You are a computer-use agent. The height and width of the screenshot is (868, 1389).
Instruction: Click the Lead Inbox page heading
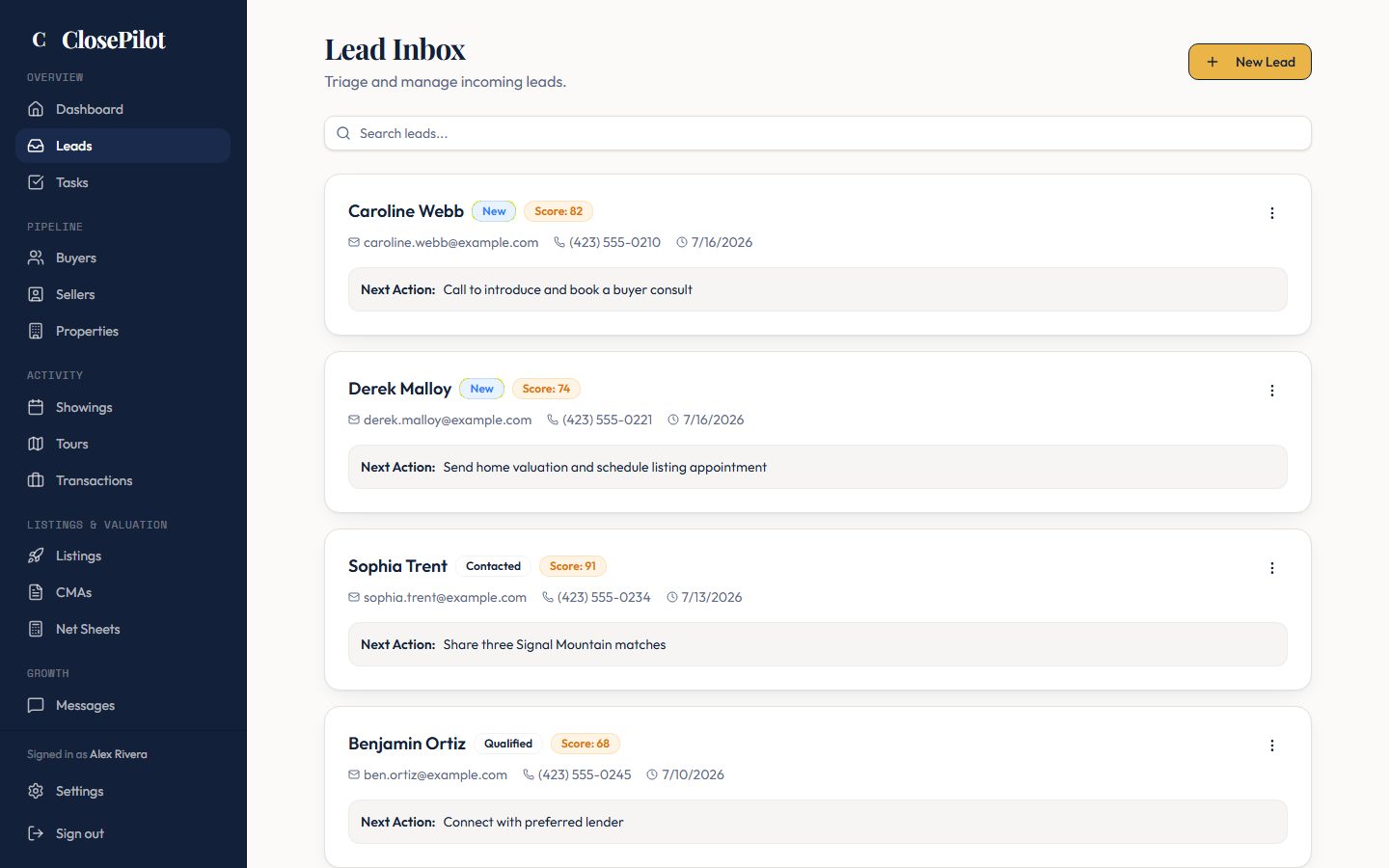pyautogui.click(x=395, y=49)
